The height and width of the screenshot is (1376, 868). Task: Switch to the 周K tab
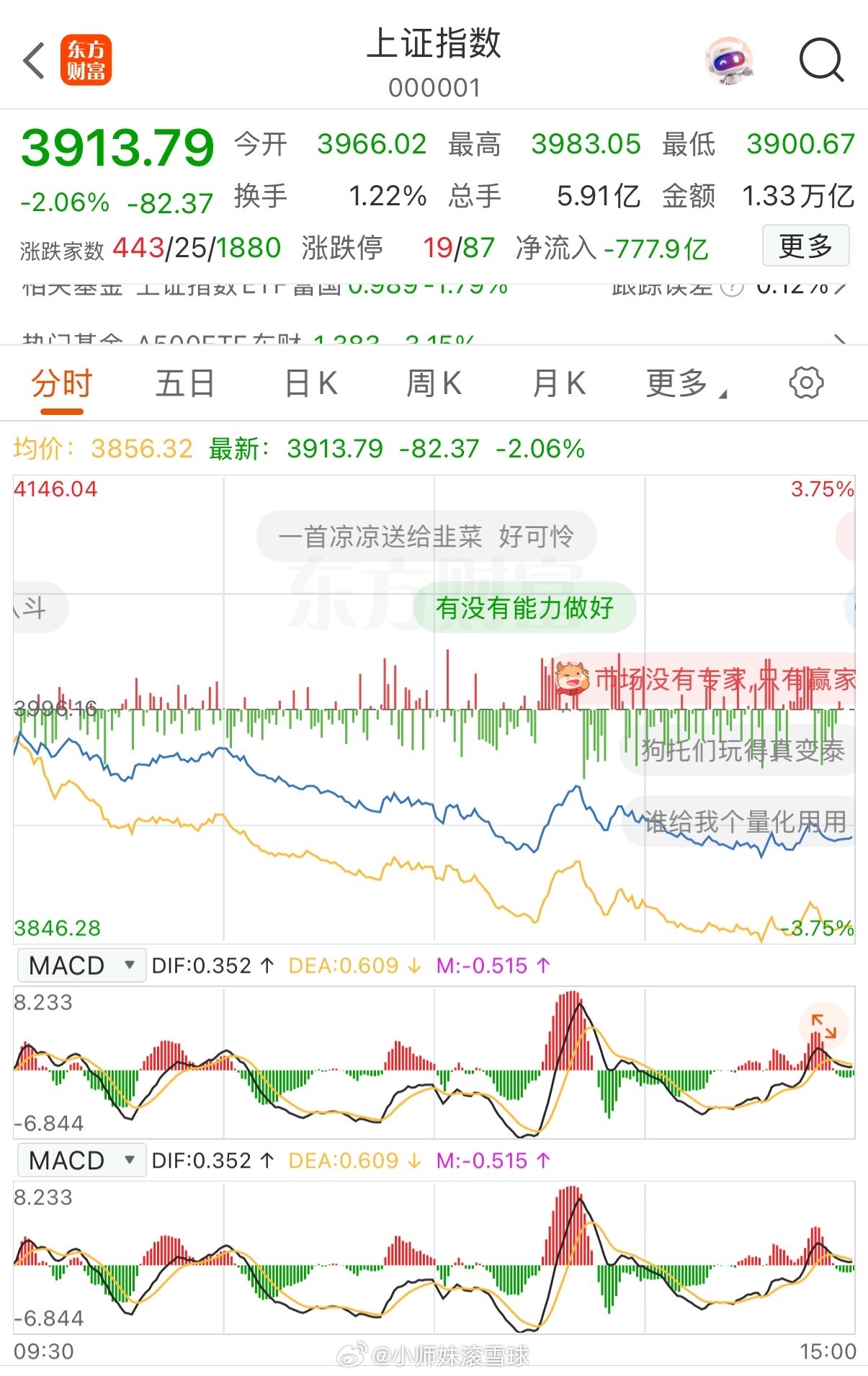434,383
